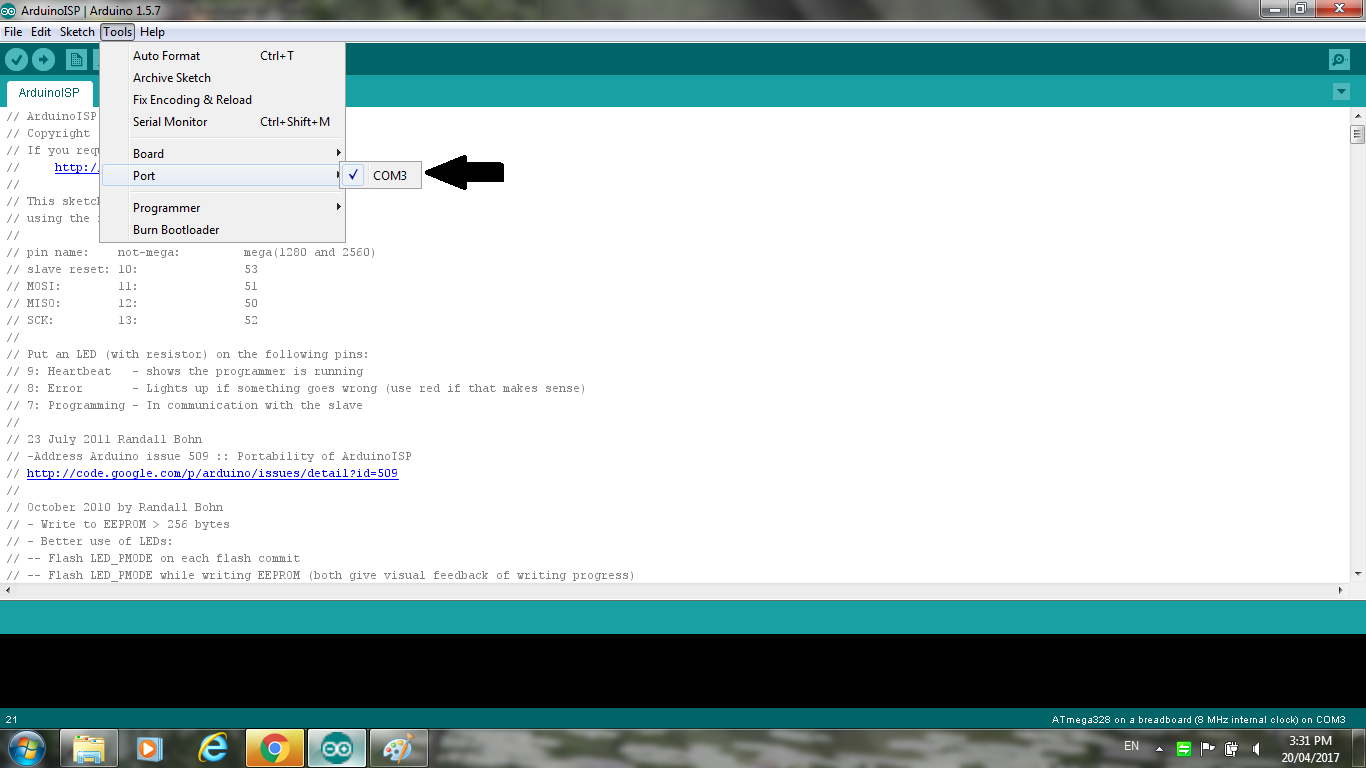The height and width of the screenshot is (768, 1366).
Task: Click the horizontal scrollbar left arrow
Action: coord(8,590)
